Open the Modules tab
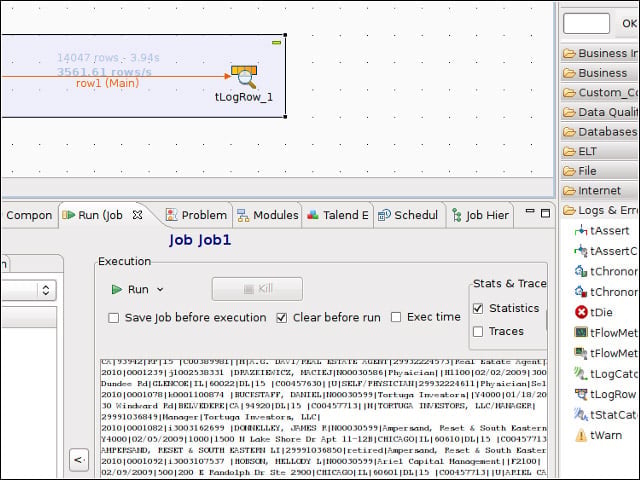Viewport: 640px width, 480px height. pyautogui.click(x=268, y=215)
